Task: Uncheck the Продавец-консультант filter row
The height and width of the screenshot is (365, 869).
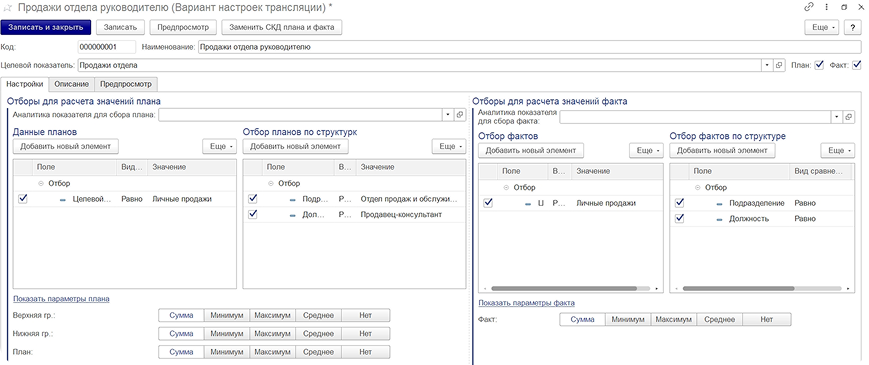Action: pos(253,214)
